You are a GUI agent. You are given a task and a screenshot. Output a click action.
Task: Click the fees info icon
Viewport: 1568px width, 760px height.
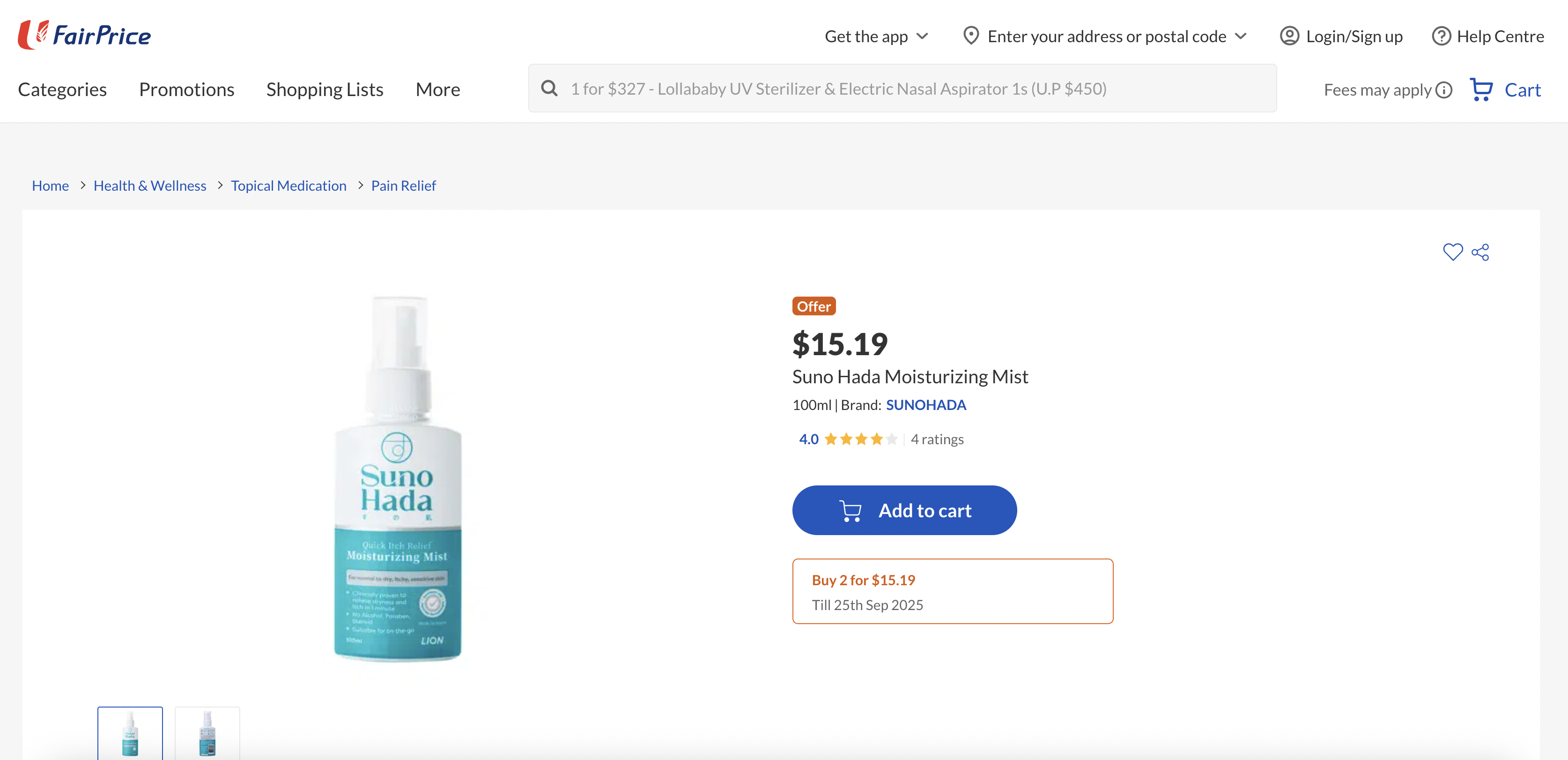pyautogui.click(x=1444, y=90)
